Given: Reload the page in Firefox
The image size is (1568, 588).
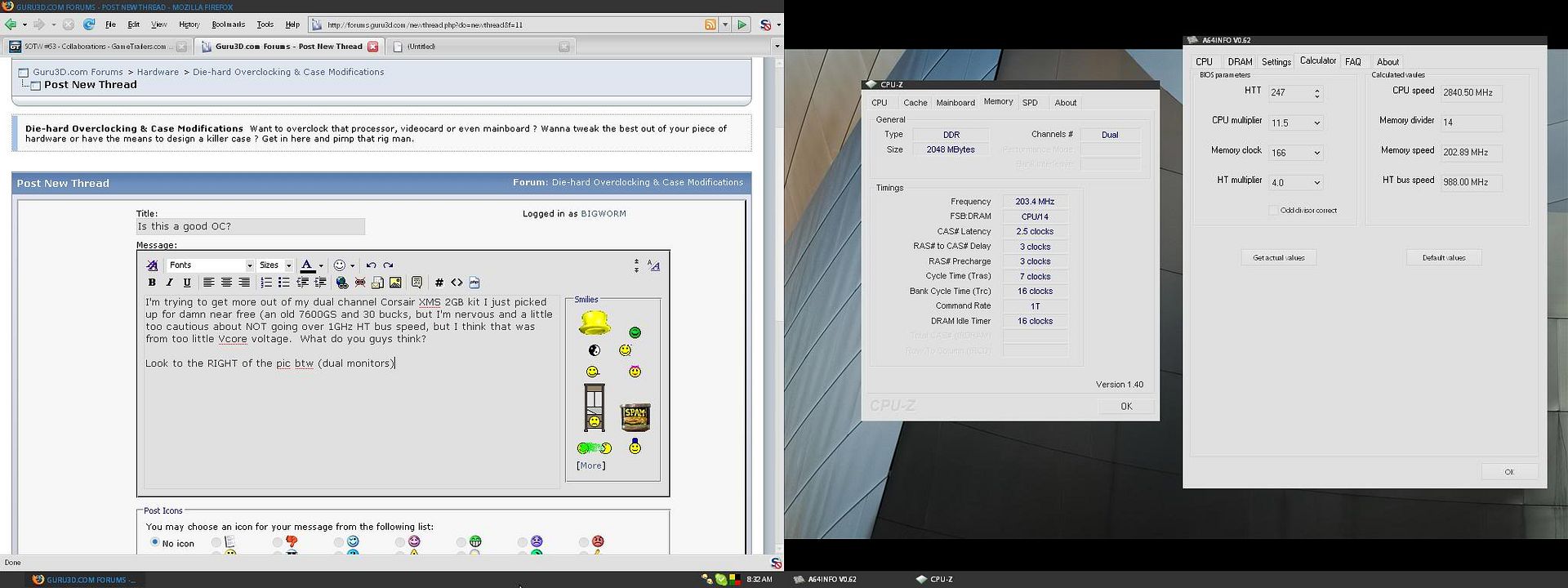Looking at the screenshot, I should click(89, 24).
